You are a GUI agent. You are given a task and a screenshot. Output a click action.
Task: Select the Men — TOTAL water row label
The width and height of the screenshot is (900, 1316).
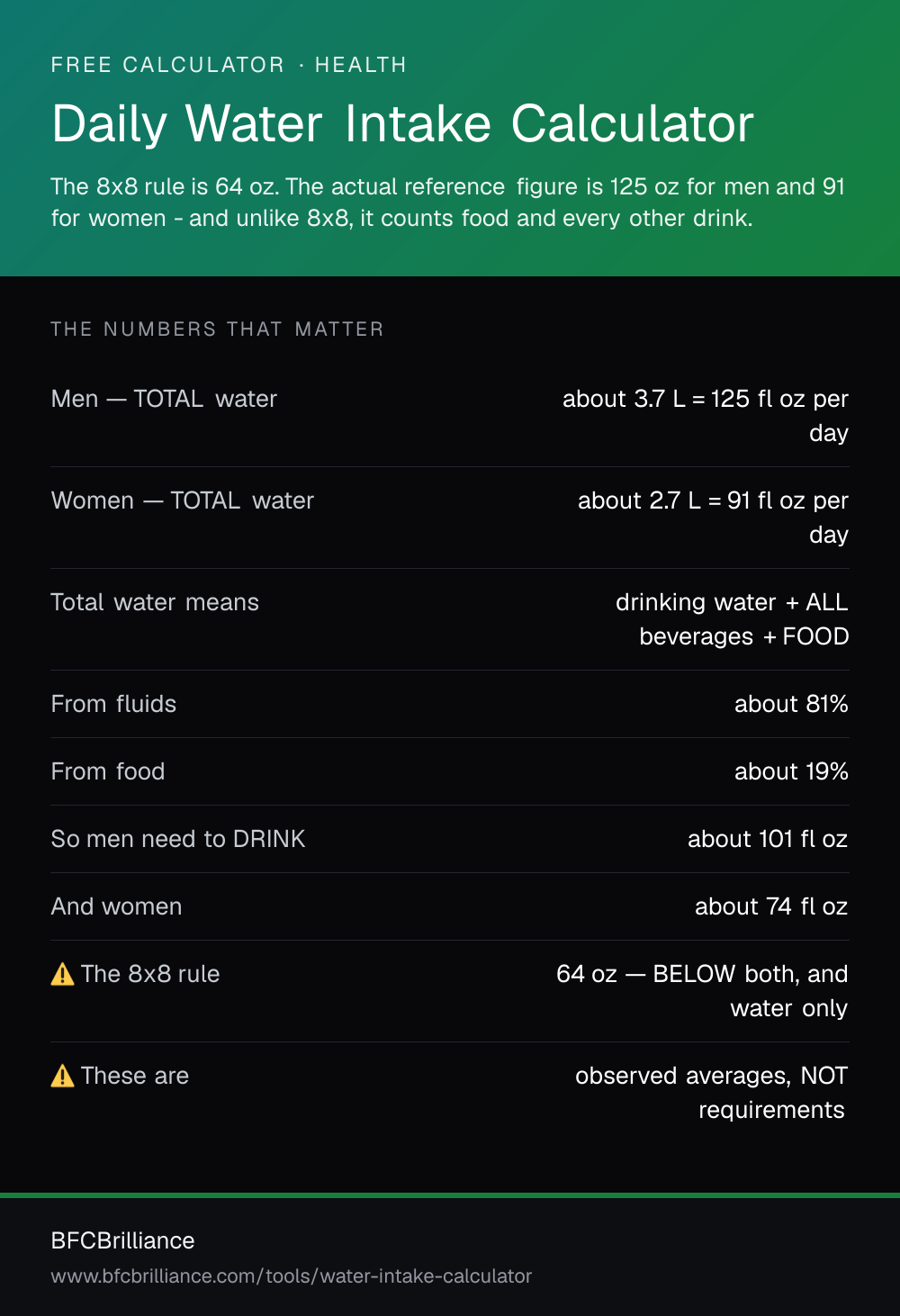164,399
